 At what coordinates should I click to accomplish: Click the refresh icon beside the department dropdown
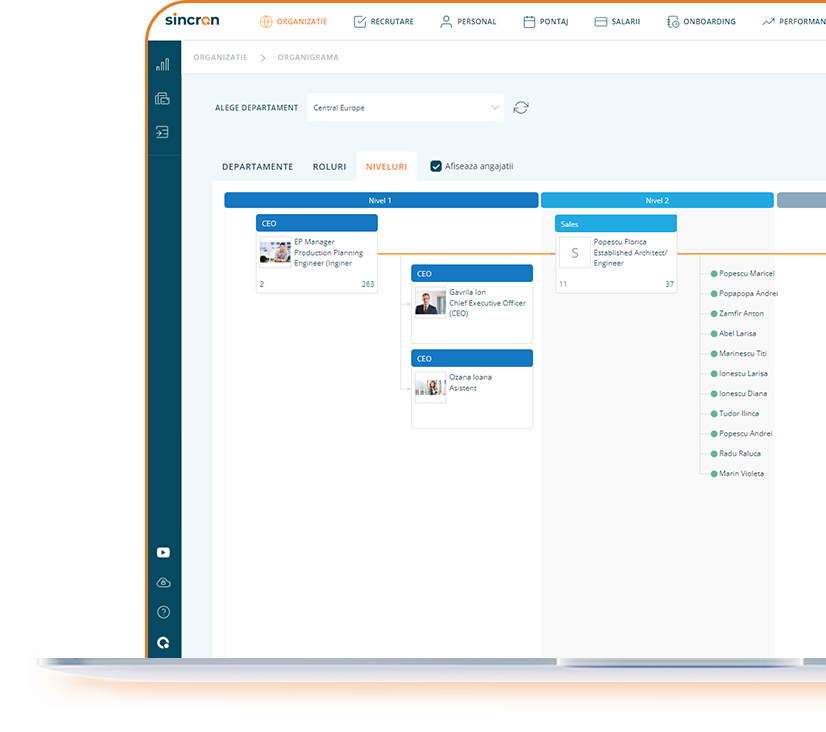520,108
